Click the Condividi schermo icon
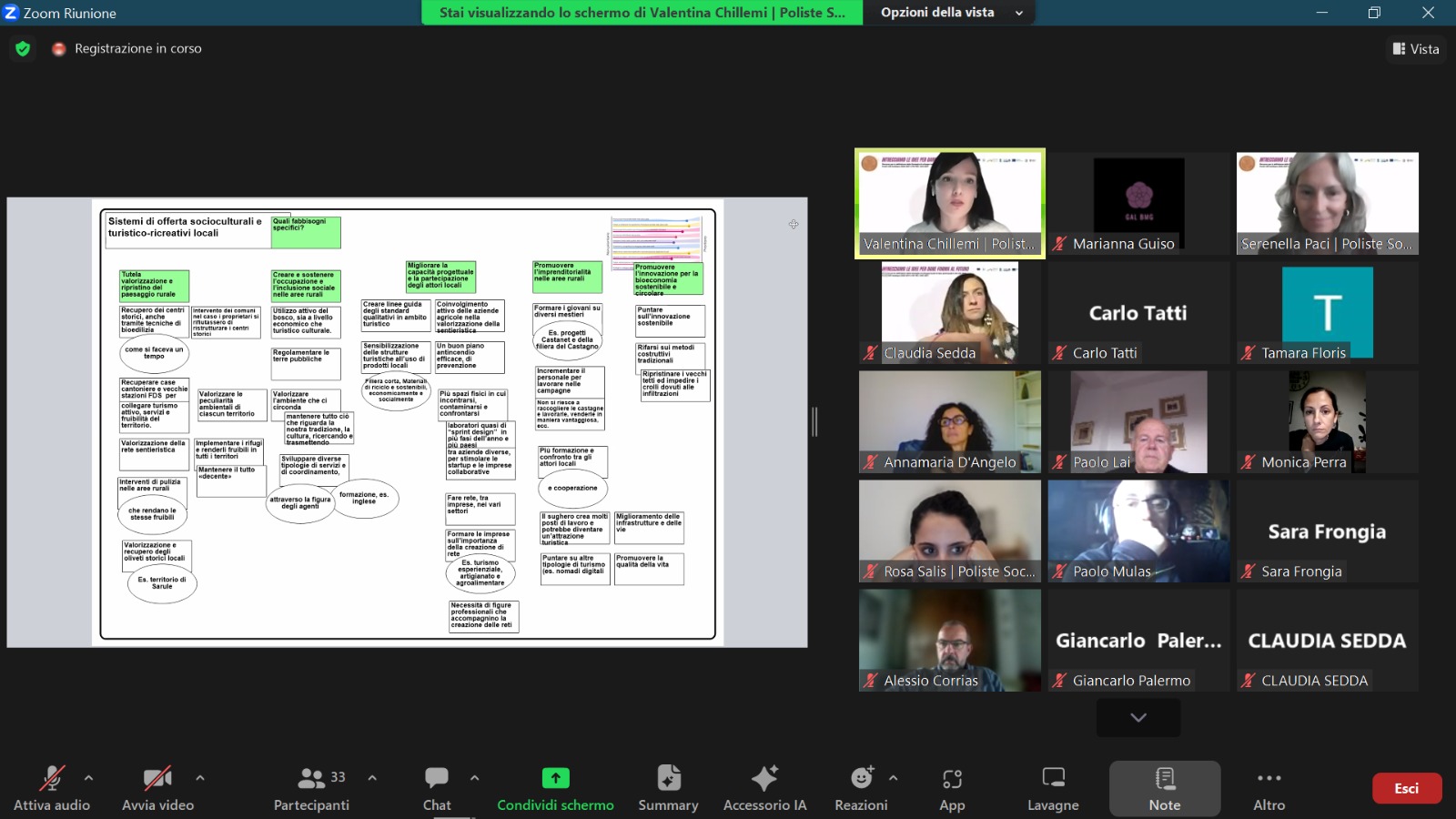 tap(555, 779)
